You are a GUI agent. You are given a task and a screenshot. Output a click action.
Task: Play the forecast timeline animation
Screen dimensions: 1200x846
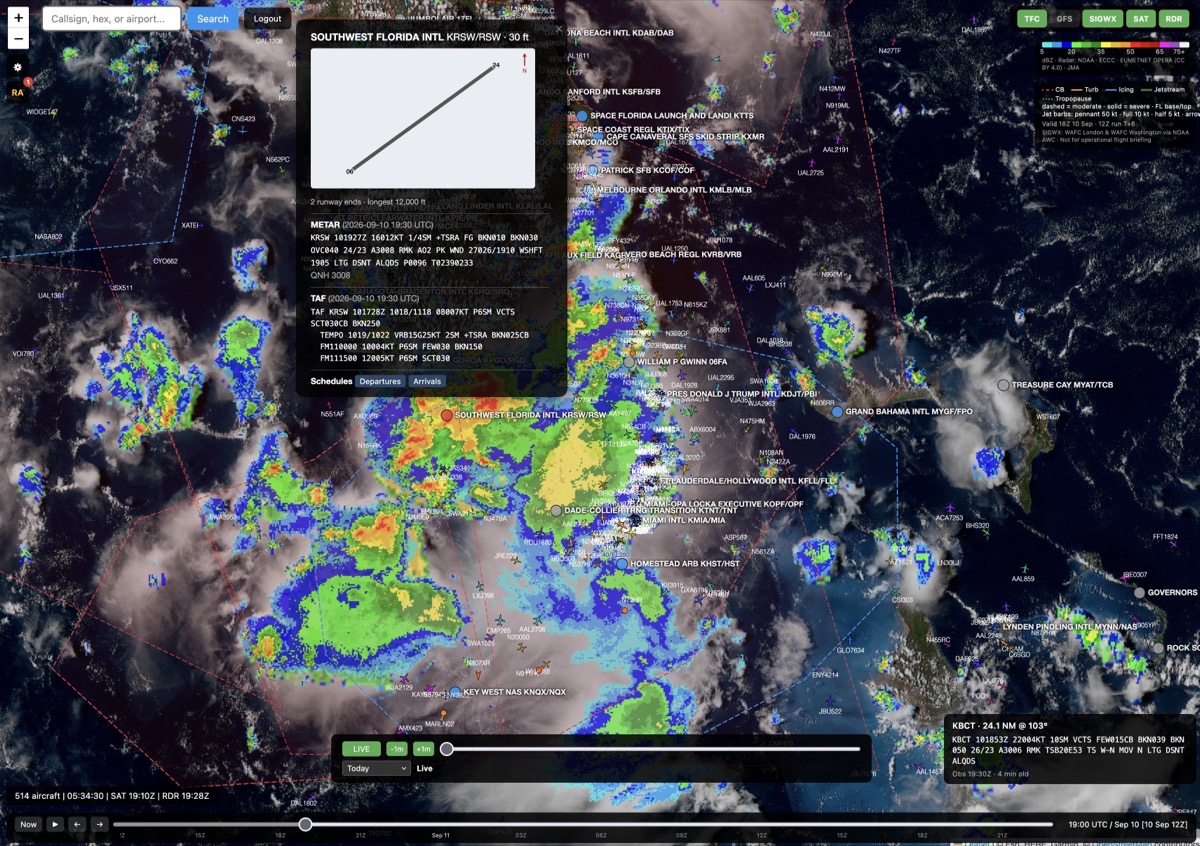click(55, 824)
